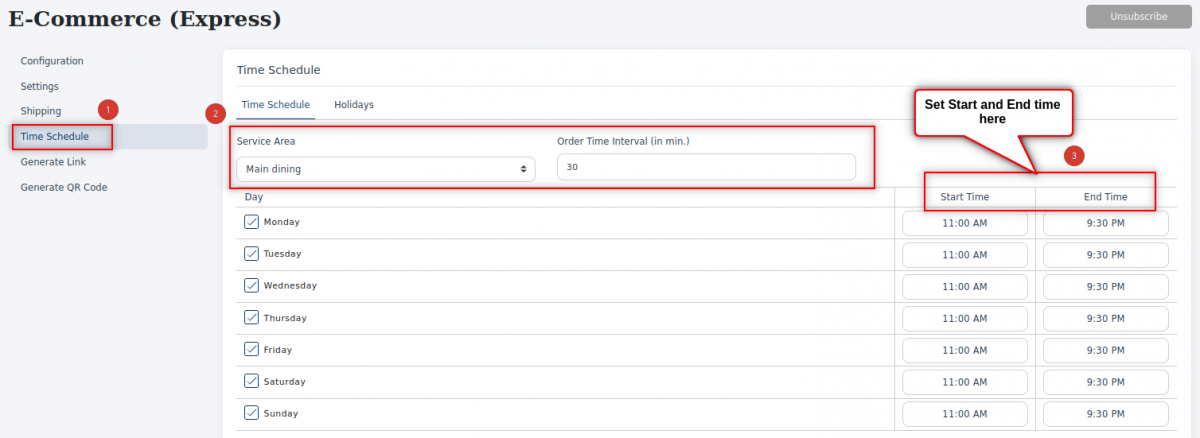The image size is (1200, 438).
Task: Set Saturday end time field
Action: tap(1106, 383)
